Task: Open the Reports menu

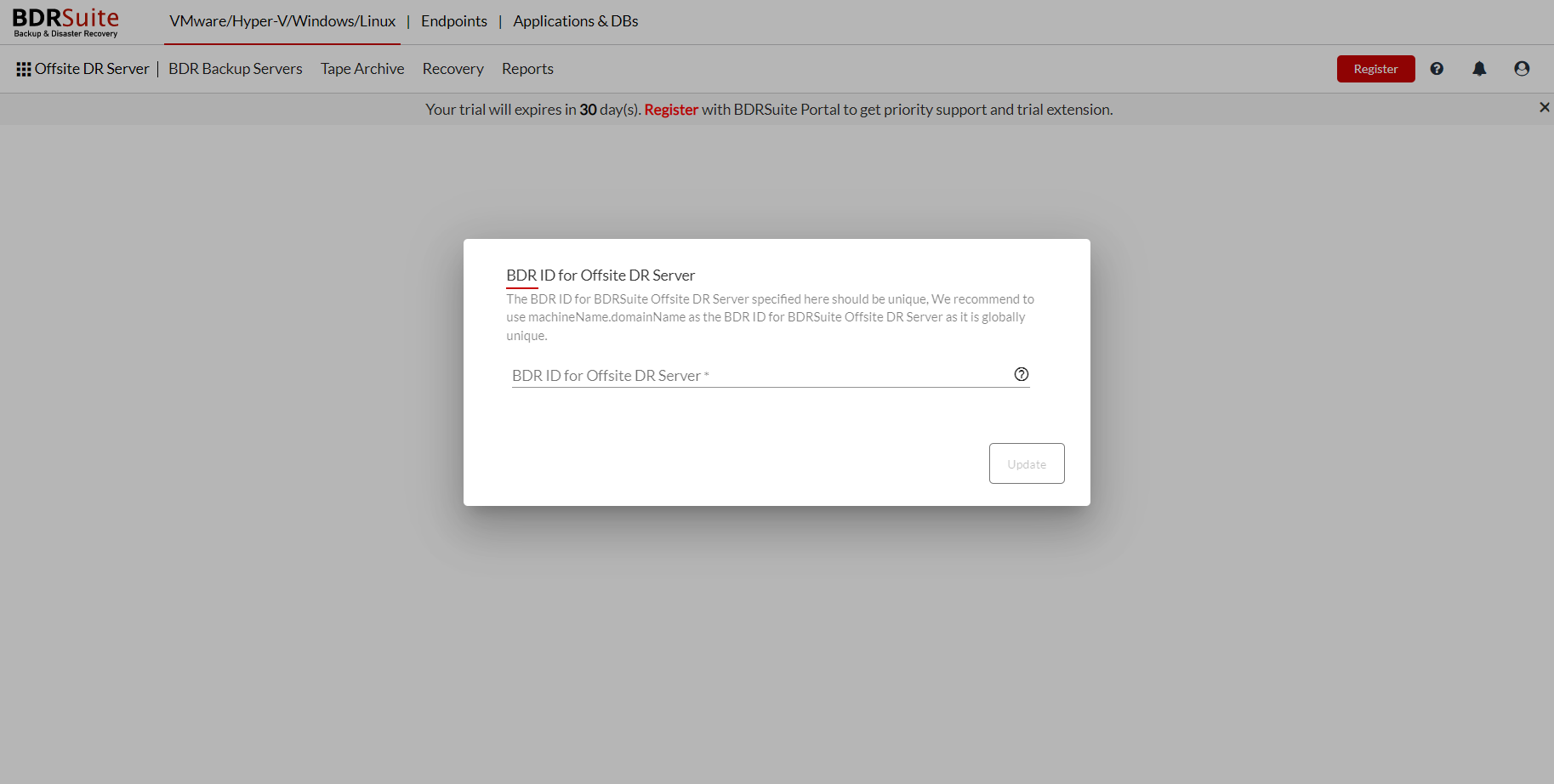Action: tap(527, 69)
